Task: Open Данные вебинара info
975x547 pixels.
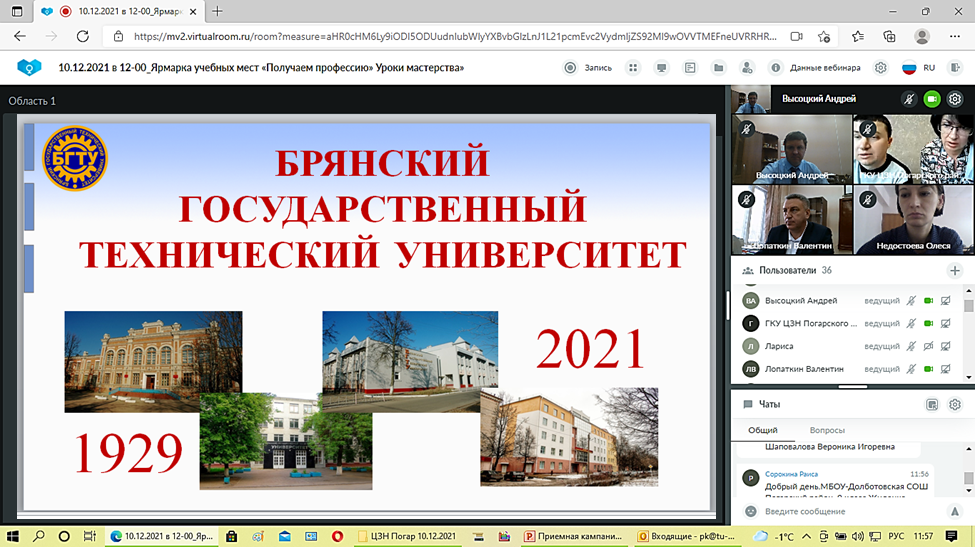Action: tap(815, 68)
